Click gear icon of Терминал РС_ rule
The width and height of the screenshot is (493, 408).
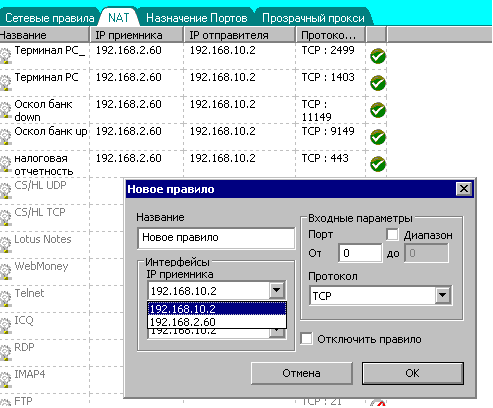(x=5, y=56)
